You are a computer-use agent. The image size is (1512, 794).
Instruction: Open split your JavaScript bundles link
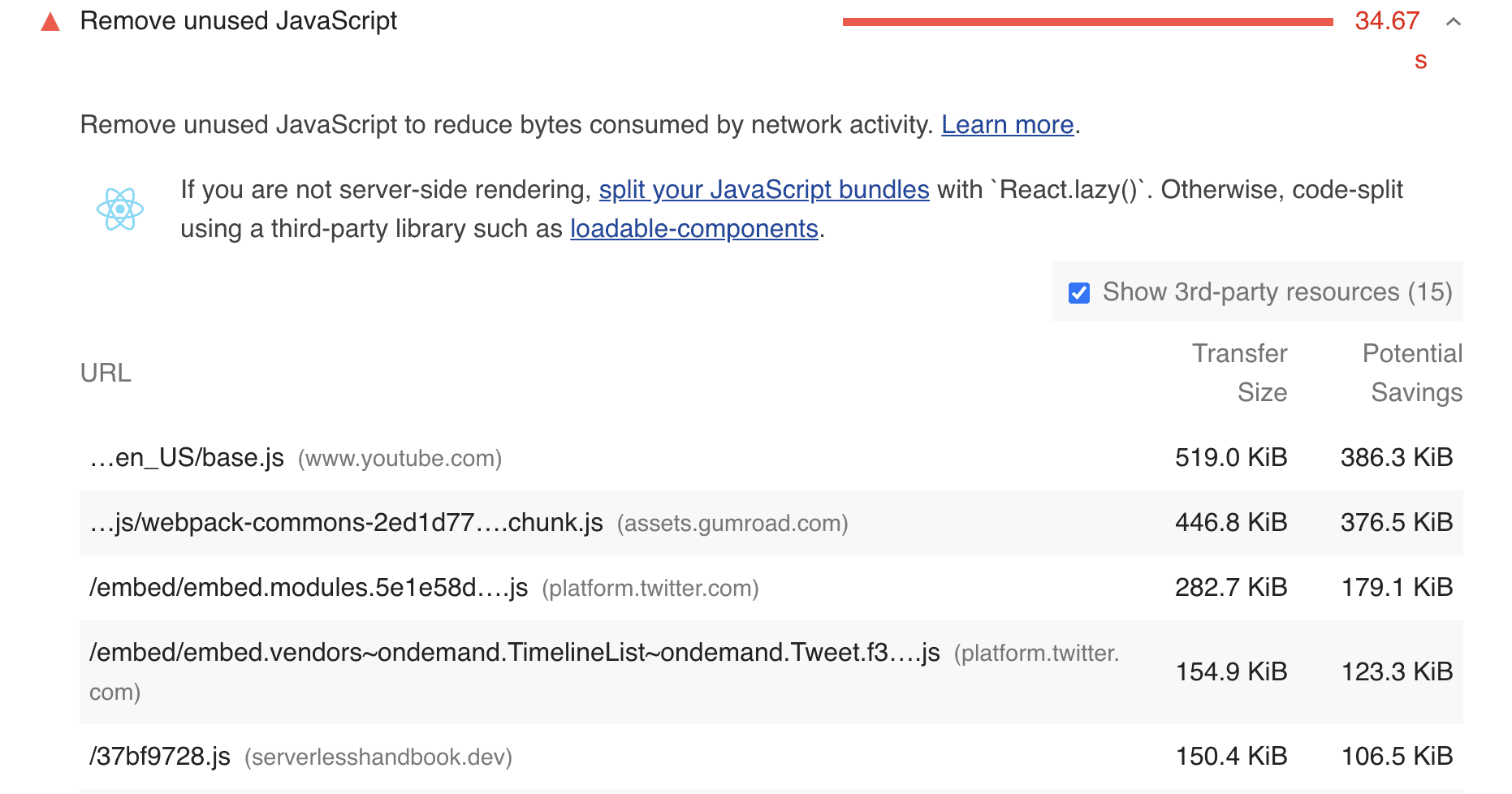tap(763, 190)
